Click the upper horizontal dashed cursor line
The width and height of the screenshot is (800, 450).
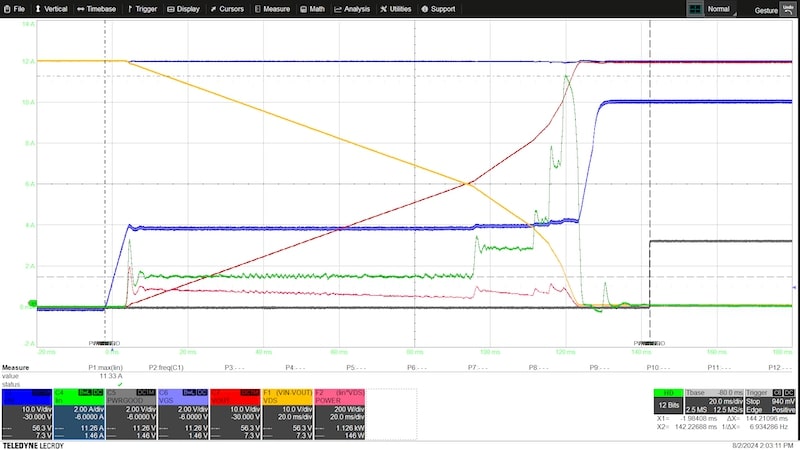click(414, 76)
